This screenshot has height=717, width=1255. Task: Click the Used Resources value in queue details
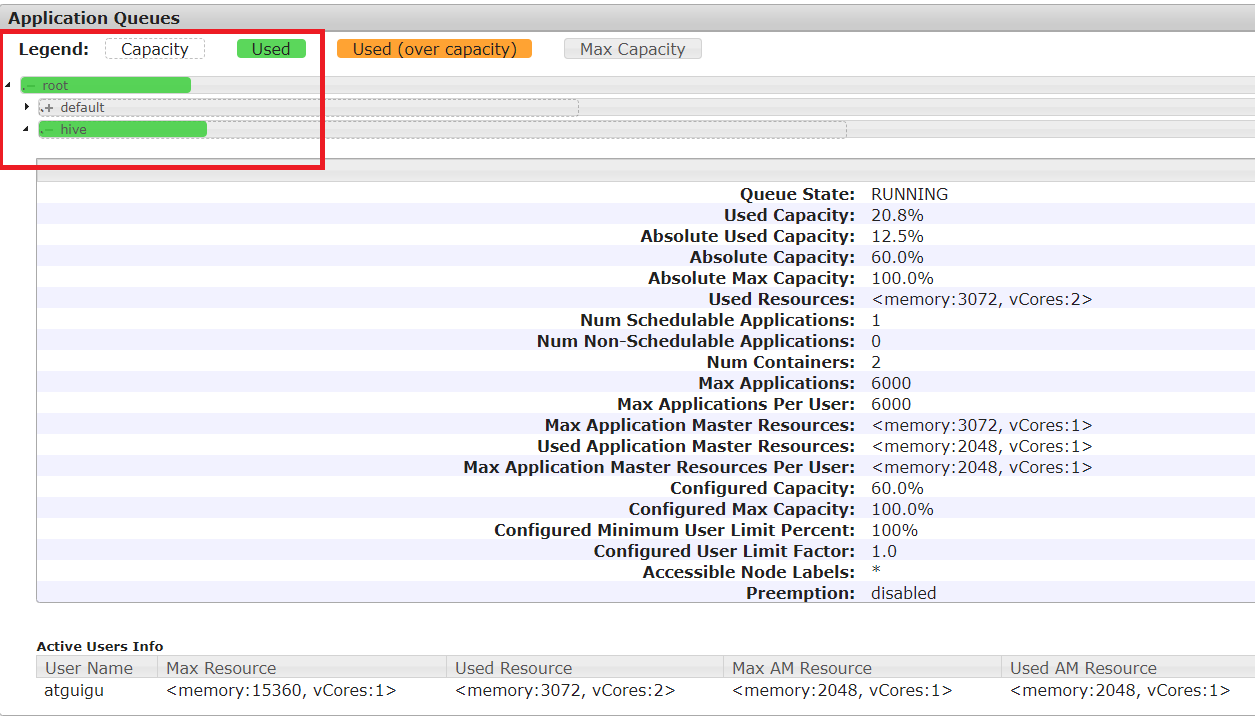point(981,299)
